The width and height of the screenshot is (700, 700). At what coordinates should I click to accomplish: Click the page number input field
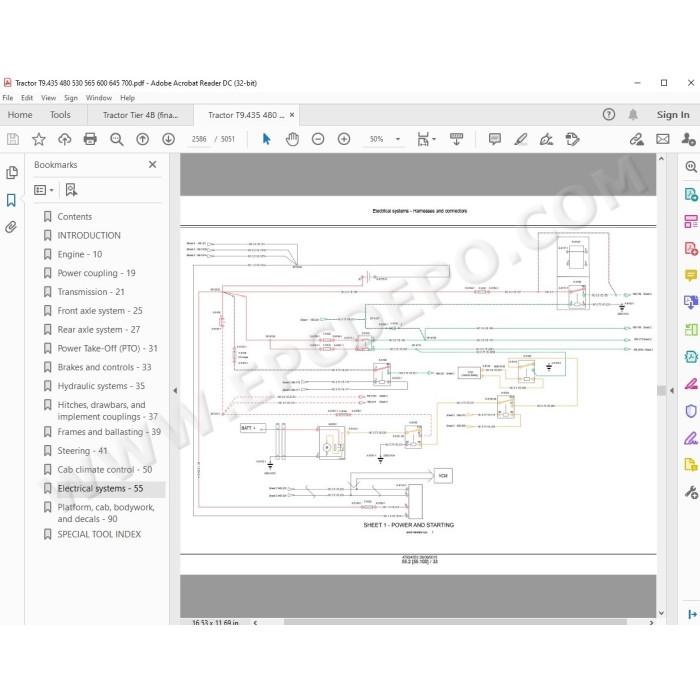point(199,139)
